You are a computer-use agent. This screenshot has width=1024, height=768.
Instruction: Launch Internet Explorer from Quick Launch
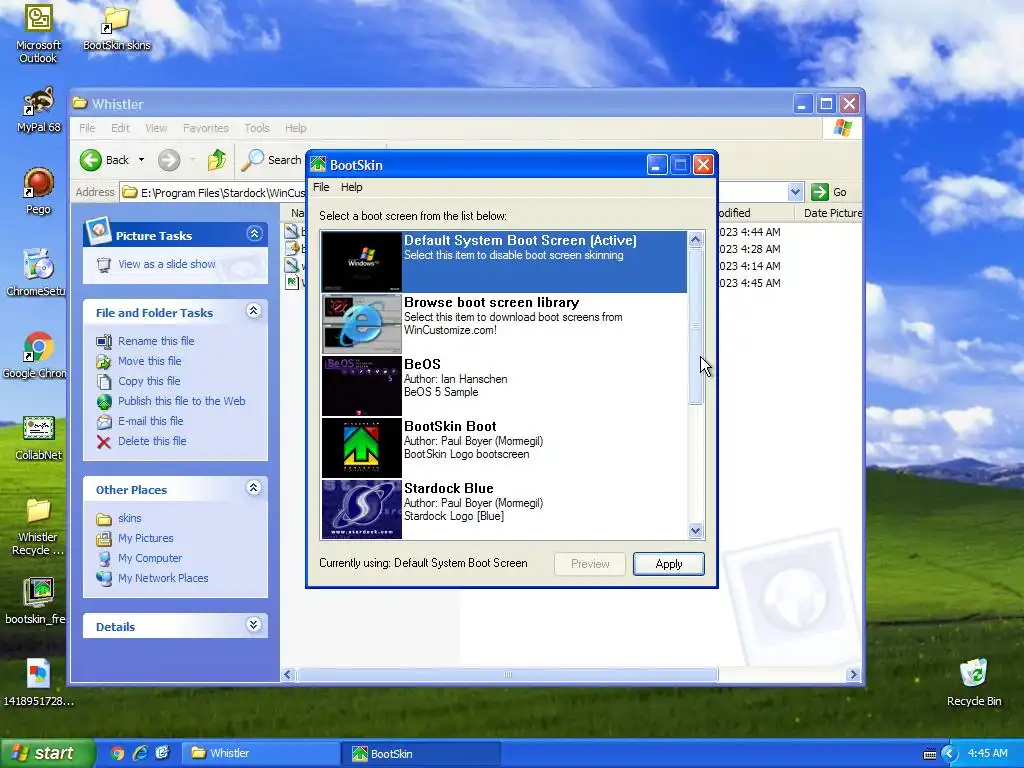tap(140, 754)
